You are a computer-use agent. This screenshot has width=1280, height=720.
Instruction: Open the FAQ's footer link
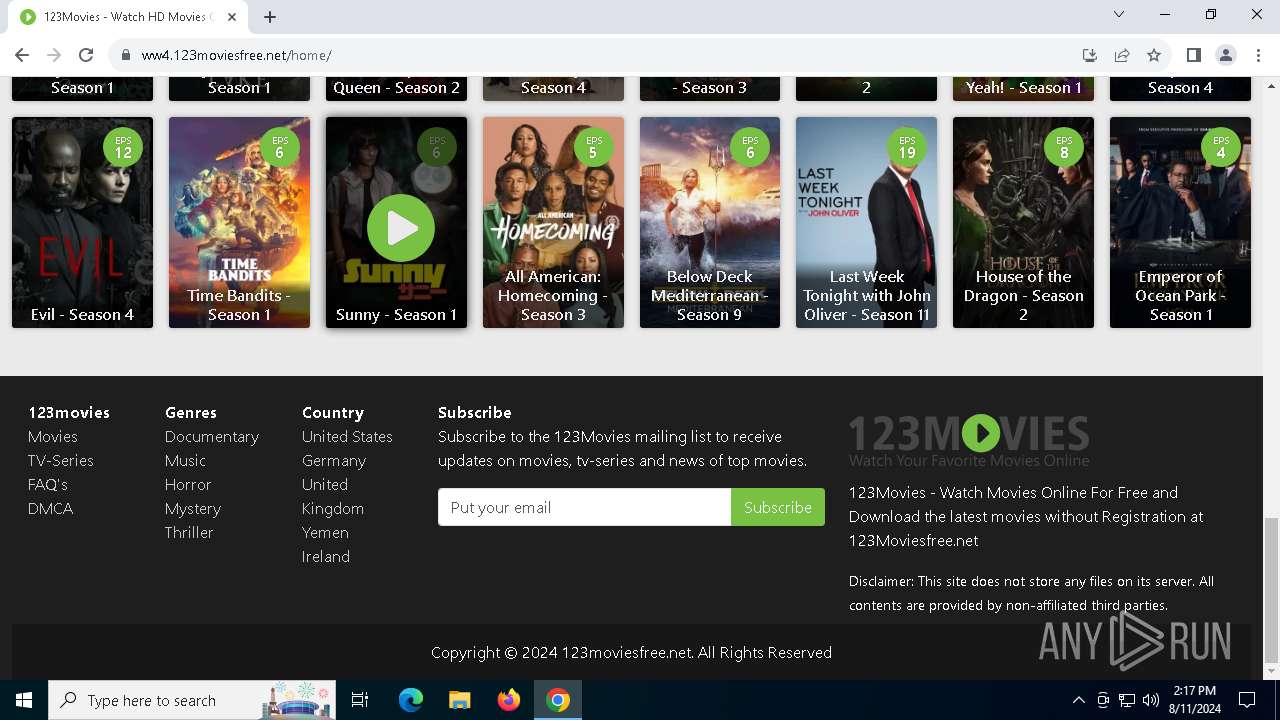(48, 485)
